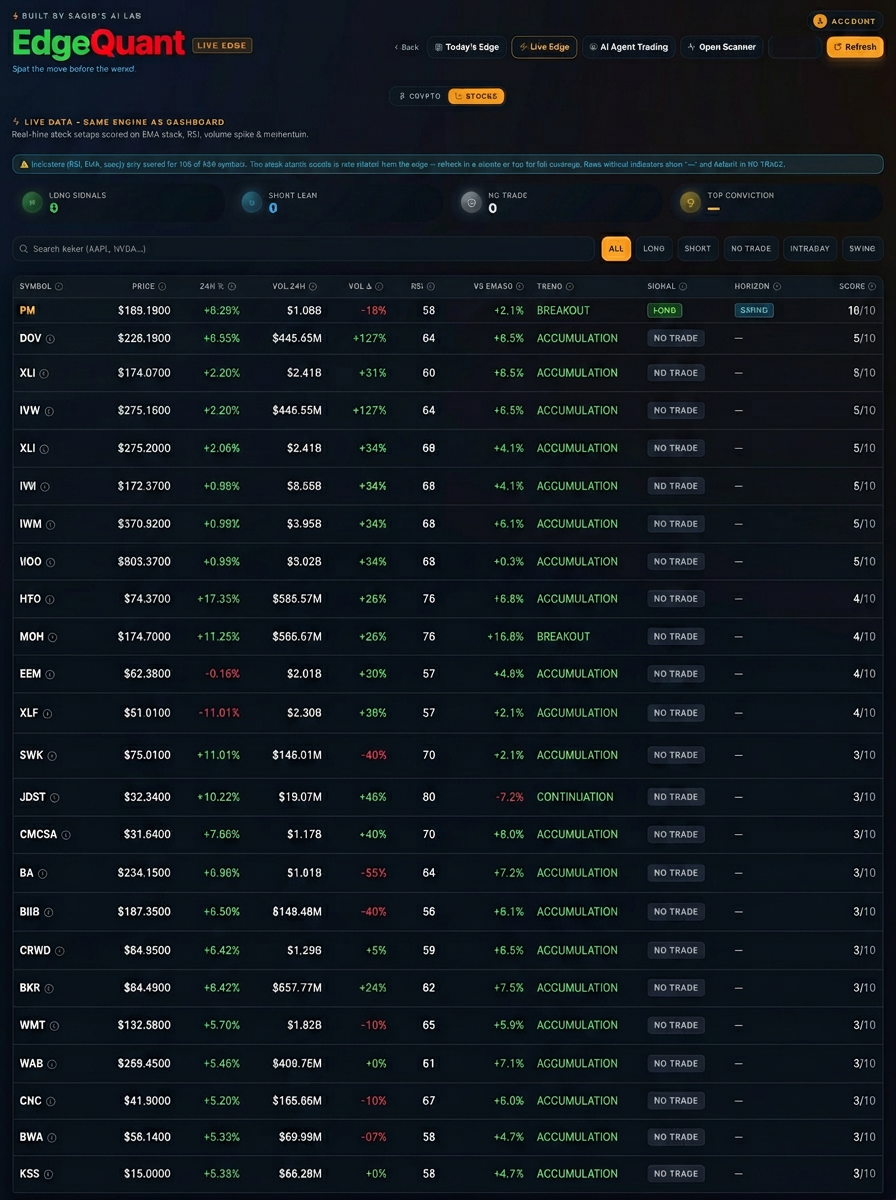Image resolution: width=896 pixels, height=1200 pixels.
Task: Enable the SHORT filter chip
Action: point(697,249)
